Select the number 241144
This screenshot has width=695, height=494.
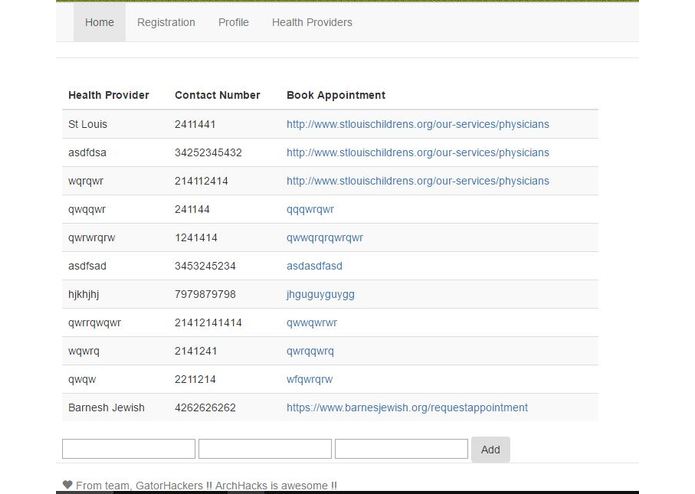click(192, 209)
